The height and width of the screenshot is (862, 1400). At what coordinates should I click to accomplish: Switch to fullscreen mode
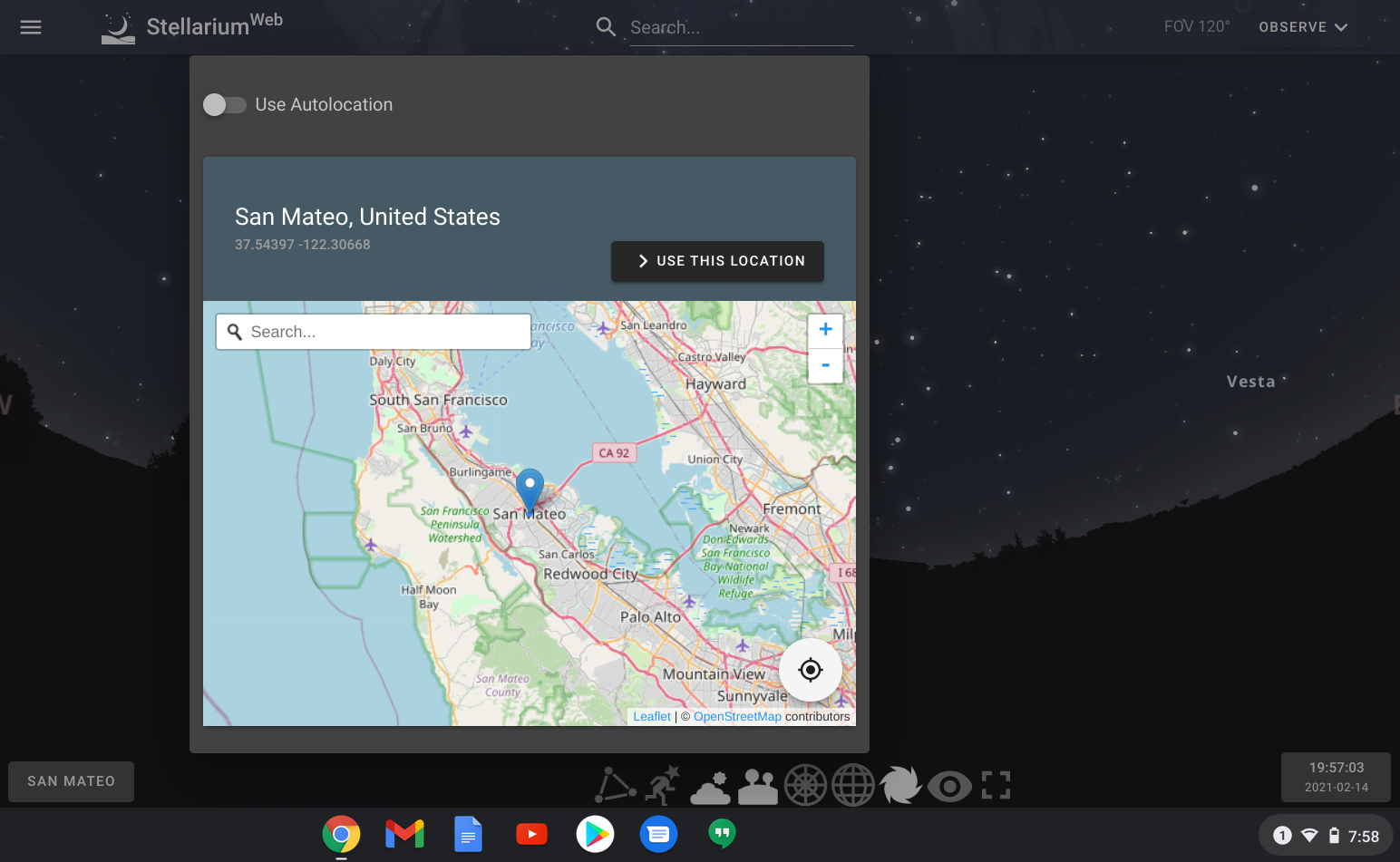997,786
